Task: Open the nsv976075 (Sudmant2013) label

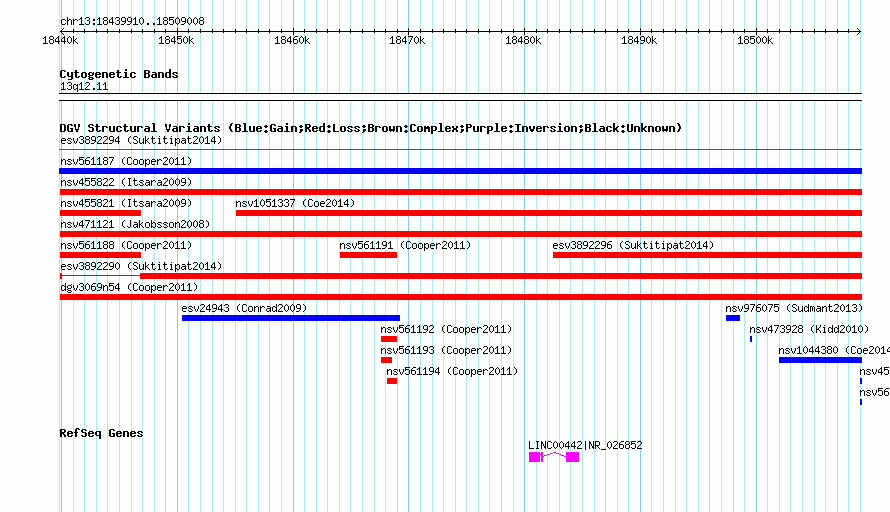Action: click(794, 308)
